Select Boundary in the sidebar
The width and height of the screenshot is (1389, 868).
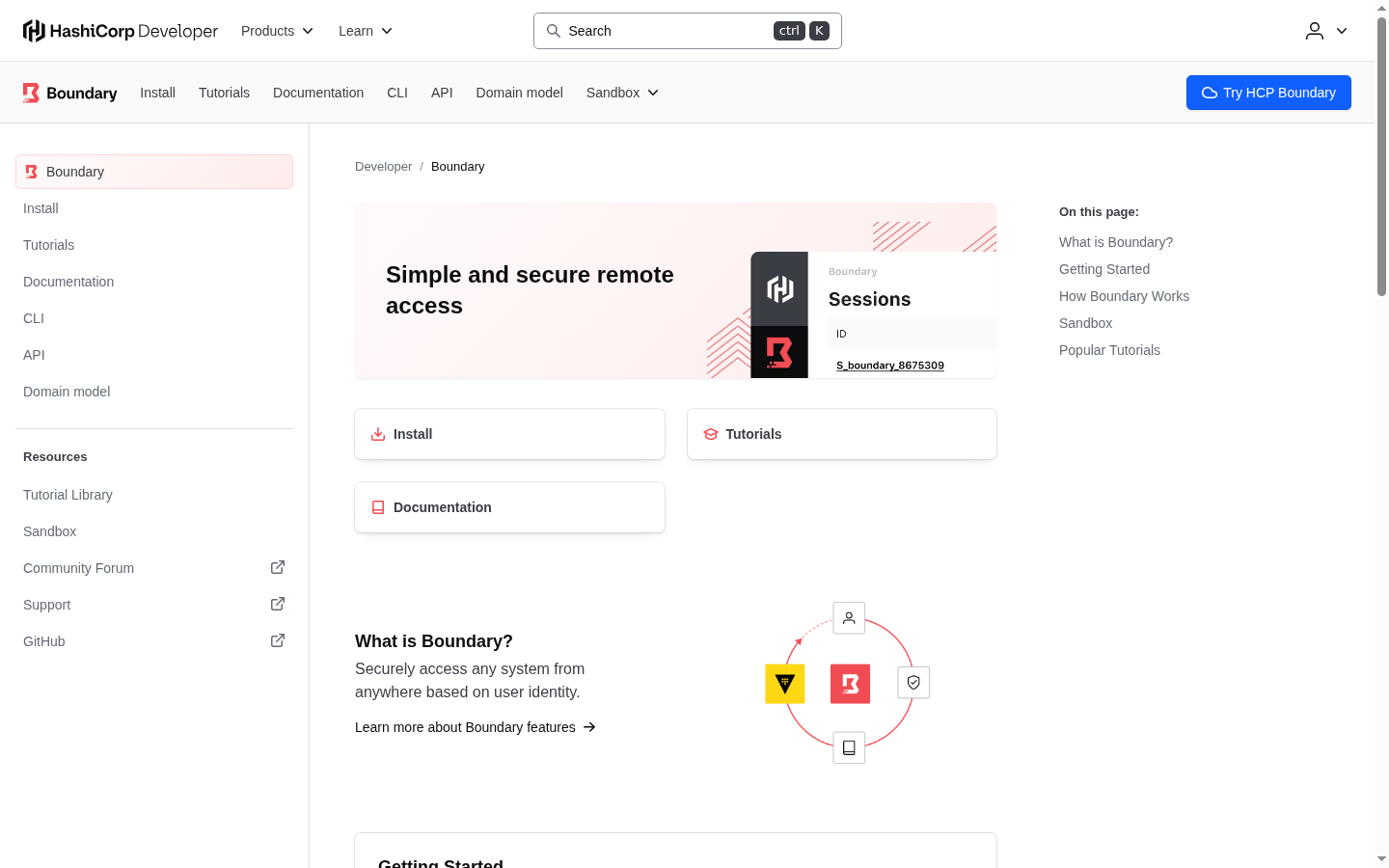pos(154,172)
